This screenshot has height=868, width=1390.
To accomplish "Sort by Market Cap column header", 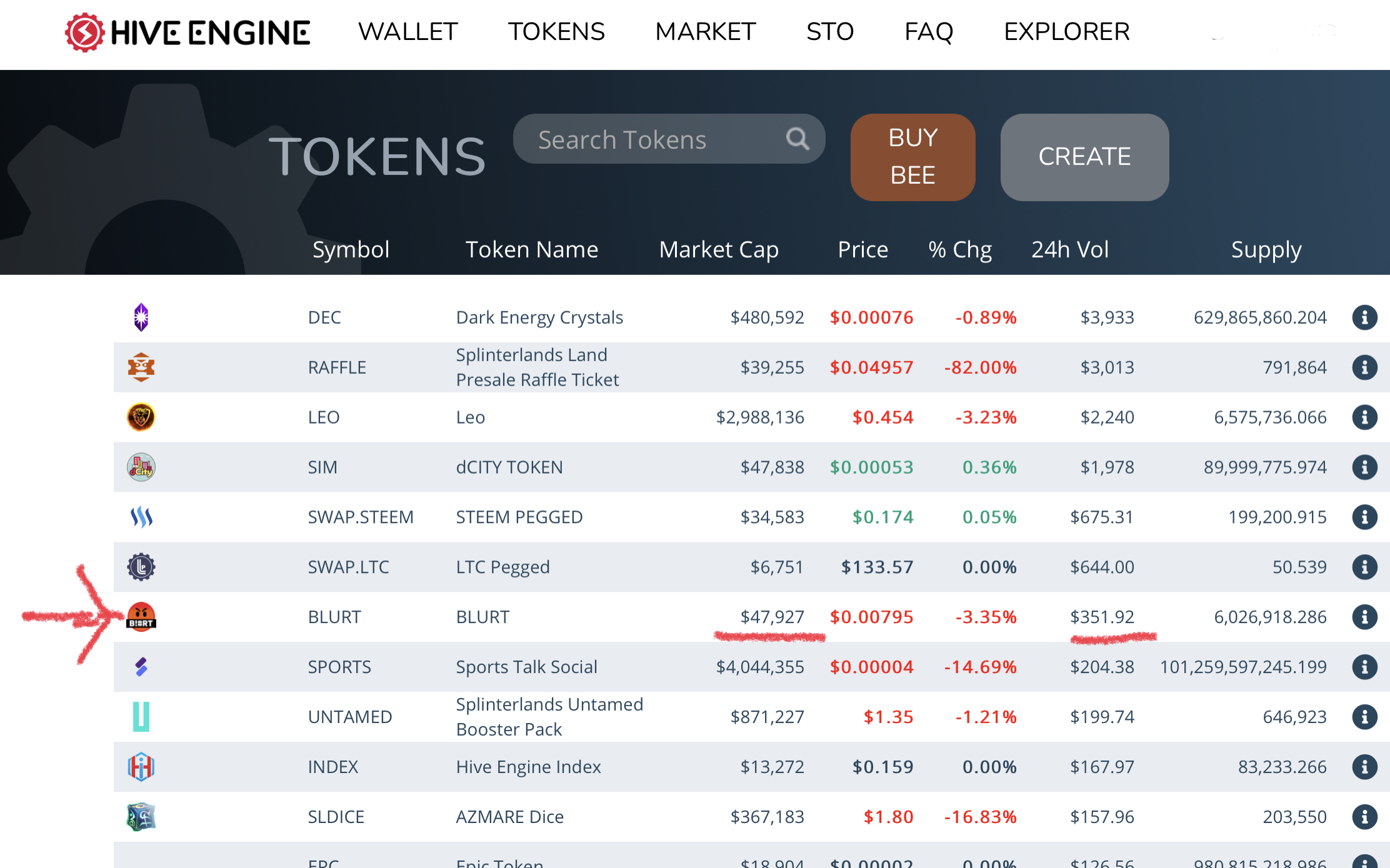I will [719, 250].
